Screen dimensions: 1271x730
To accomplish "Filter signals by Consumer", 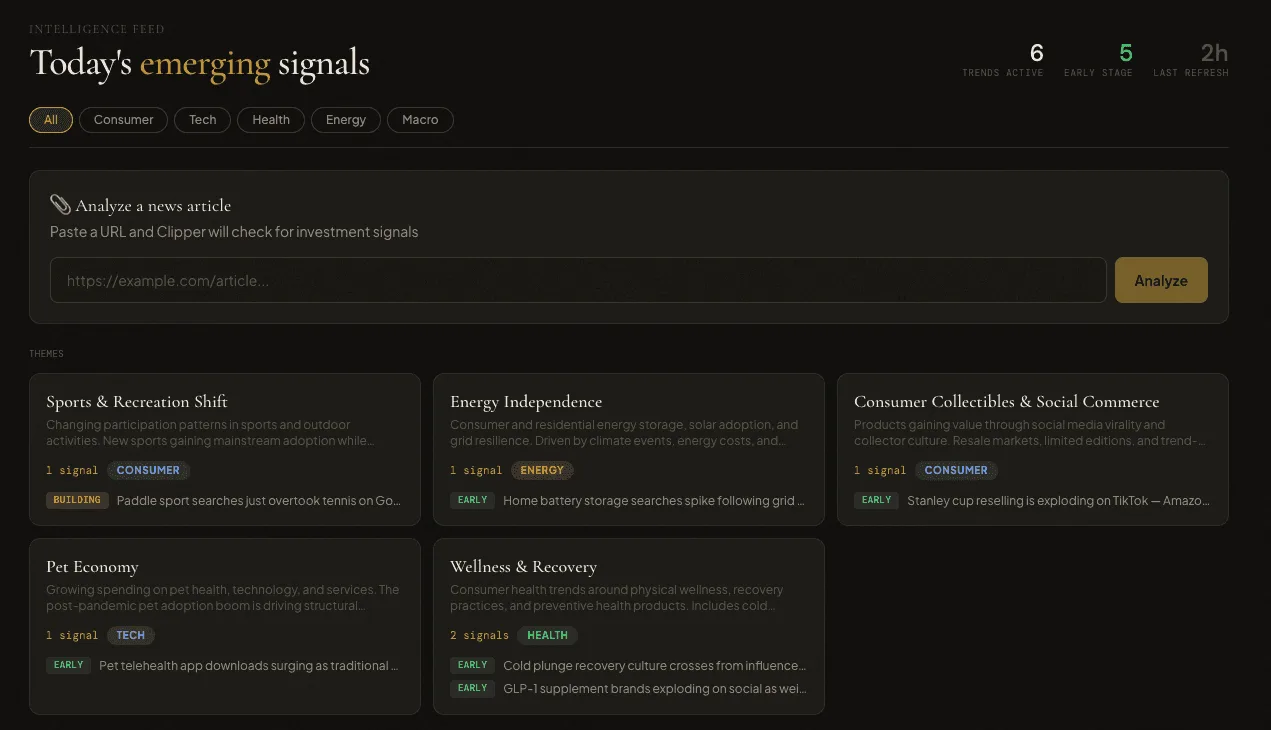I will [124, 120].
